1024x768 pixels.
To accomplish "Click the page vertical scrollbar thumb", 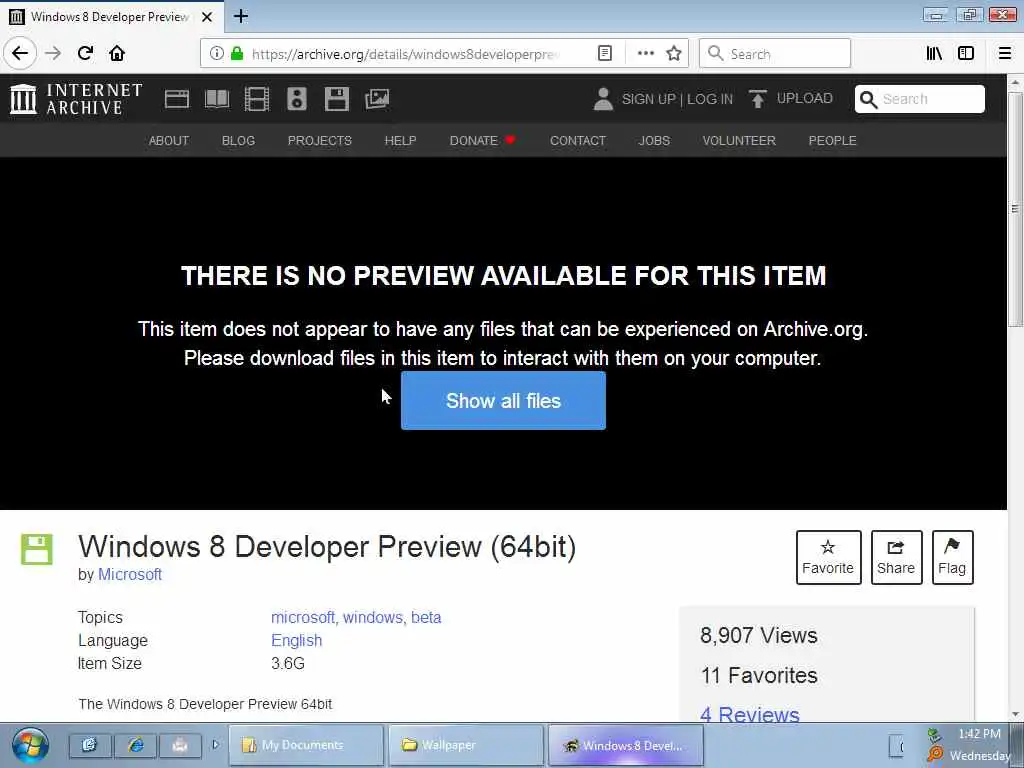I will coord(1015,209).
